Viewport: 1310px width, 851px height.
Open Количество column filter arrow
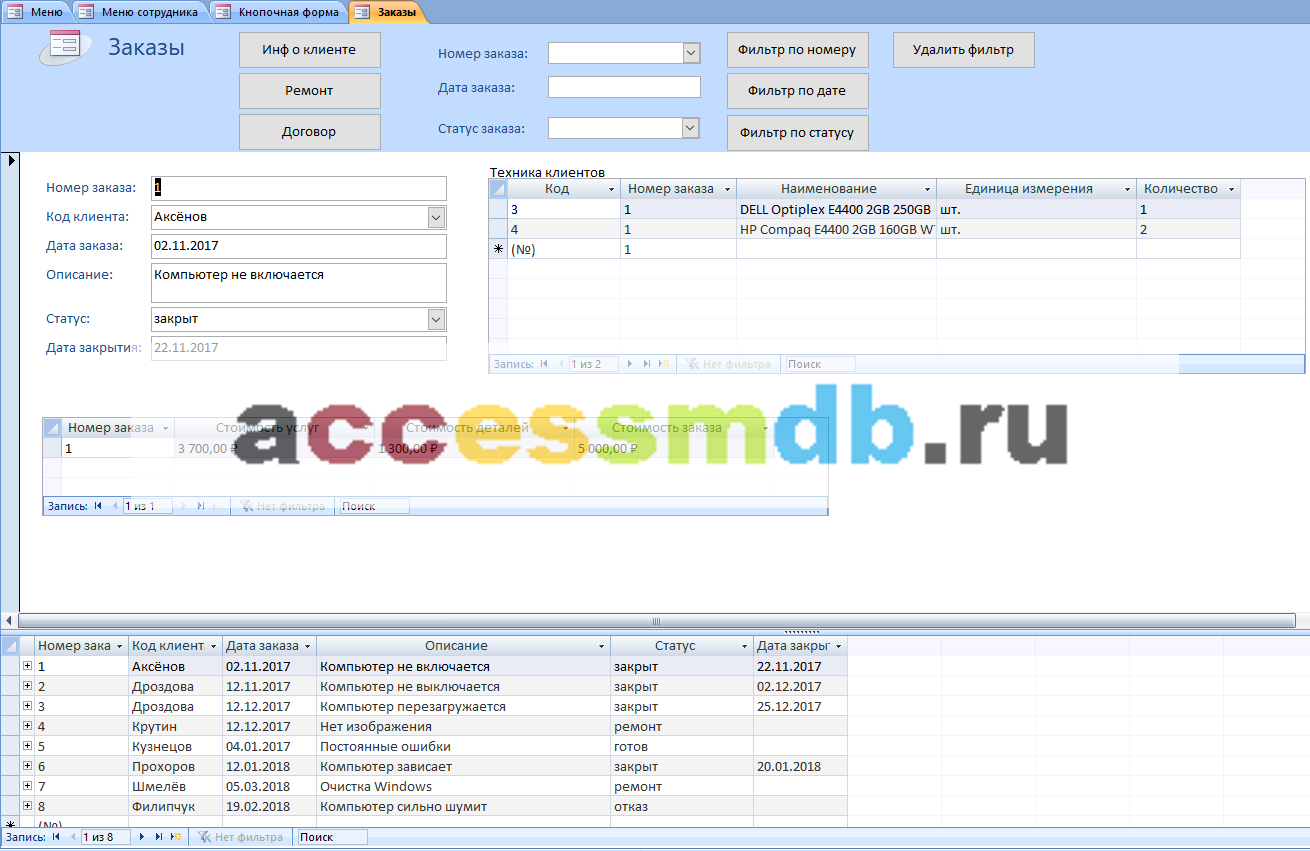(1232, 189)
